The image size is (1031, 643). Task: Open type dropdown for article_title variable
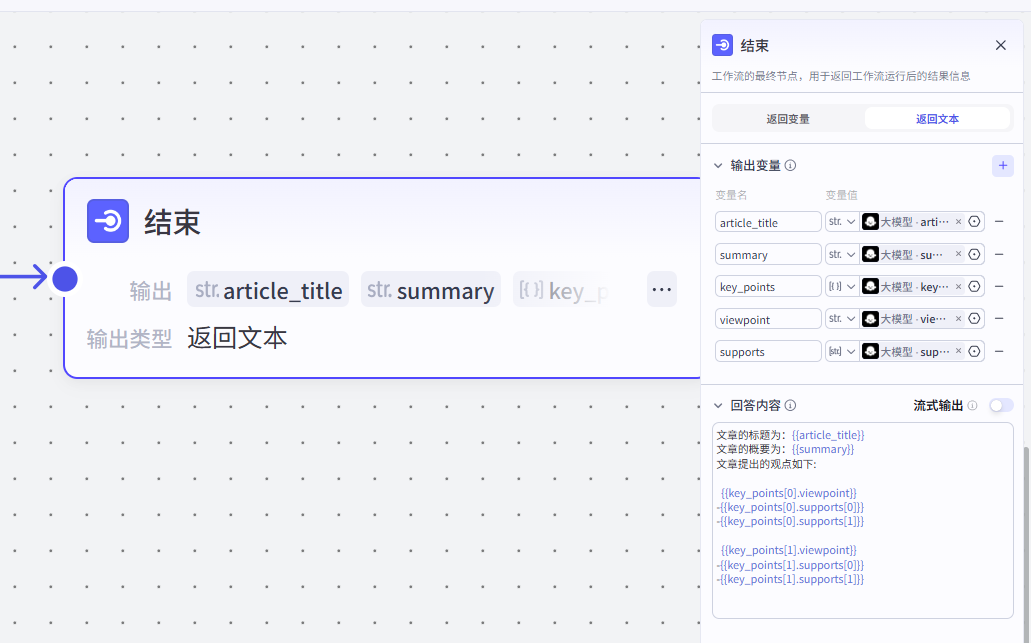pyautogui.click(x=842, y=222)
